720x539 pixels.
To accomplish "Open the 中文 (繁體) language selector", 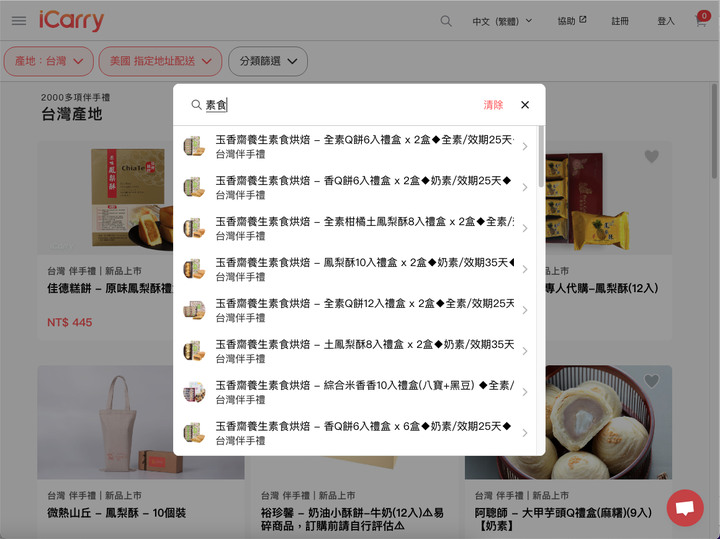I will (x=502, y=21).
